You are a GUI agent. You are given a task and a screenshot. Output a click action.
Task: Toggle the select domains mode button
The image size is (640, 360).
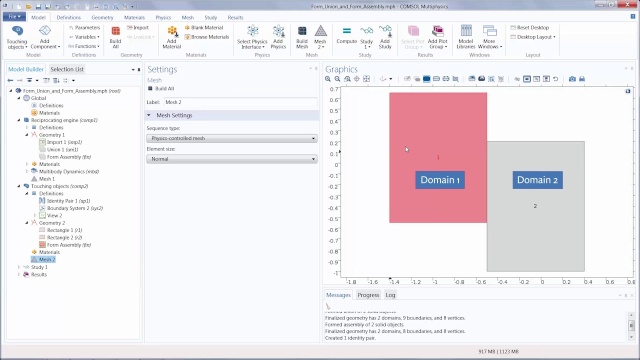pyautogui.click(x=427, y=79)
